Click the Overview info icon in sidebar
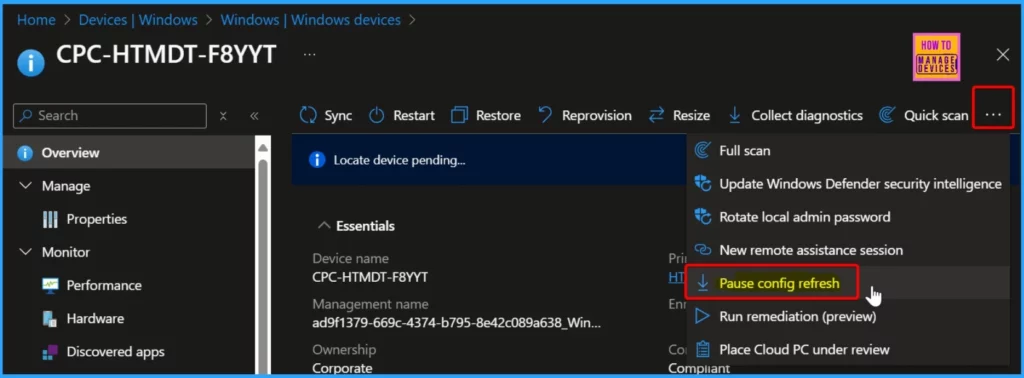Screen dimensions: 1024x378 [x=25, y=153]
